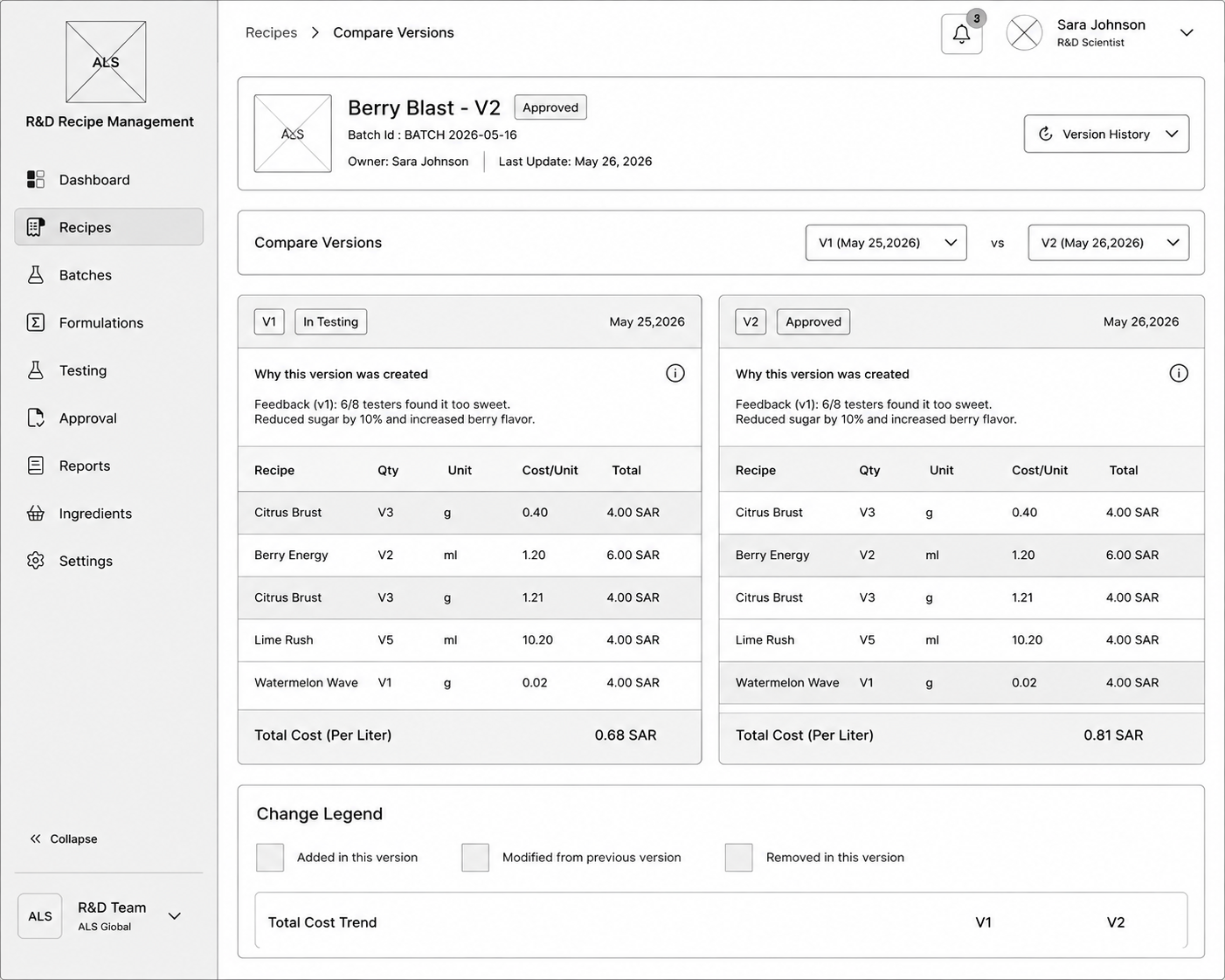Click the Recipes breadcrumb link
The height and width of the screenshot is (980, 1225).
(x=271, y=32)
